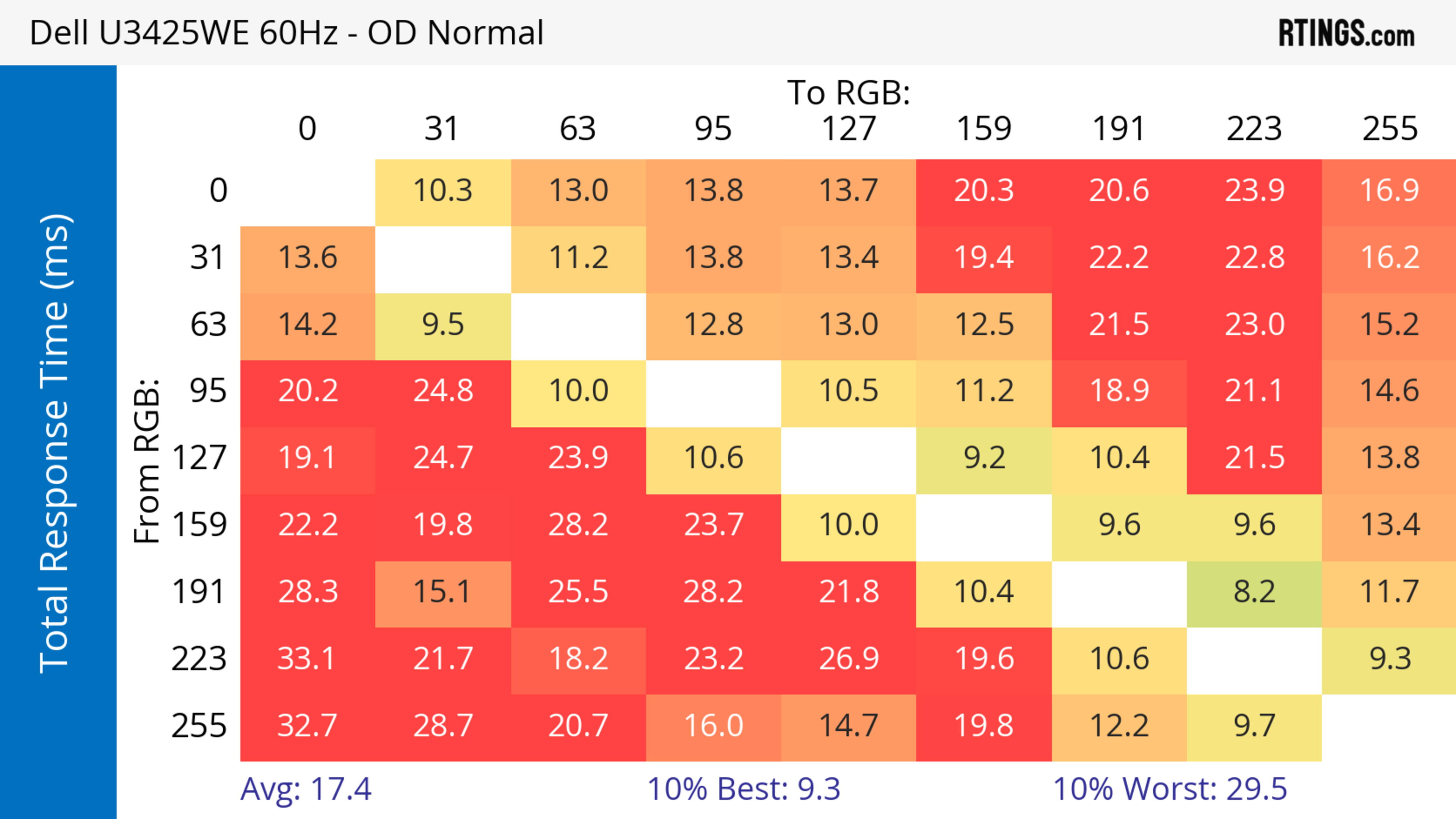Select the From RGB: row heading

(147, 460)
